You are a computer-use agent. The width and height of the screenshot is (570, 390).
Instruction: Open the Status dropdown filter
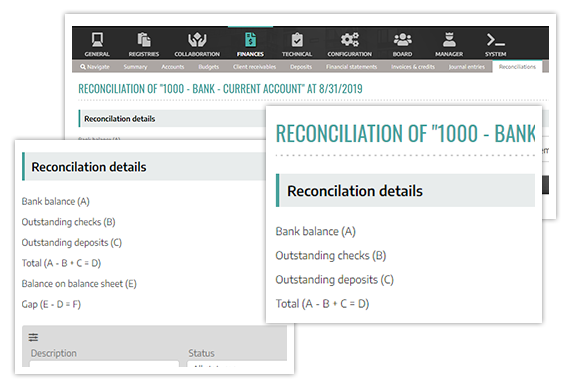click(237, 364)
